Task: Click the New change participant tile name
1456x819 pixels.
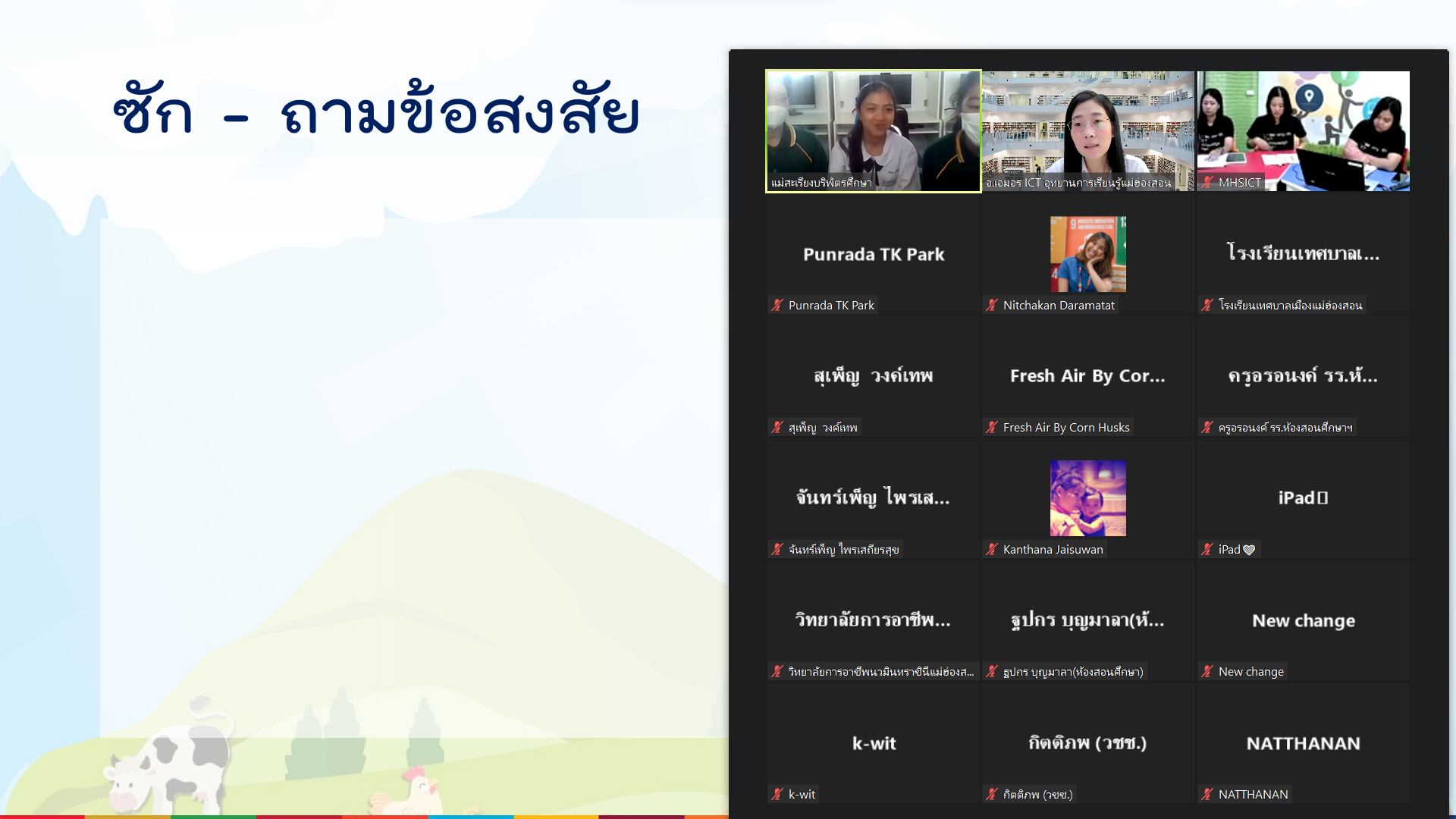Action: click(1303, 620)
